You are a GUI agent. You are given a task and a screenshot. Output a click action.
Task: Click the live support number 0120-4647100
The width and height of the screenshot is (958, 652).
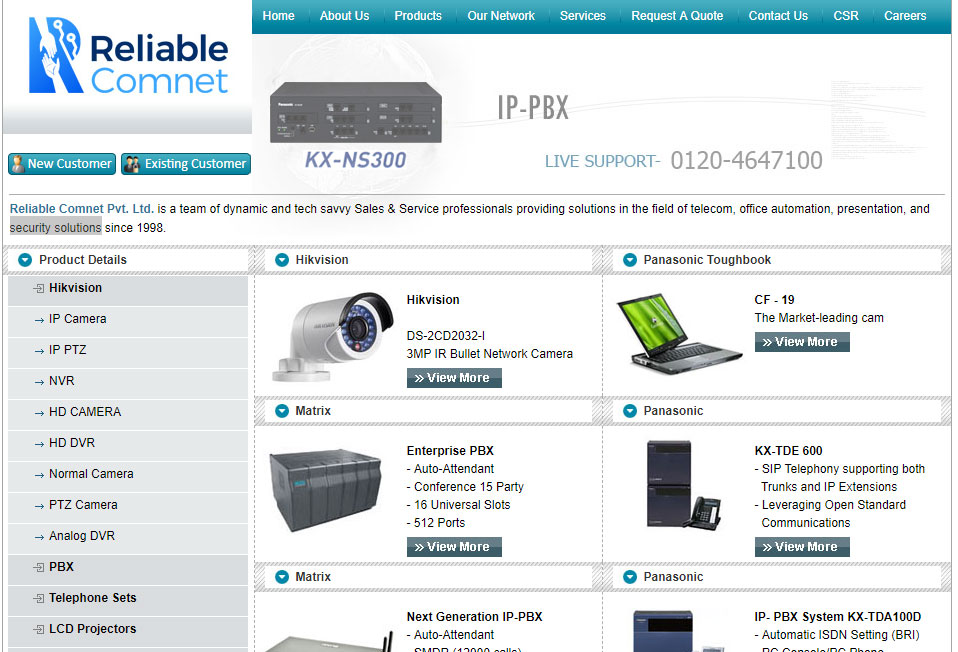[747, 161]
